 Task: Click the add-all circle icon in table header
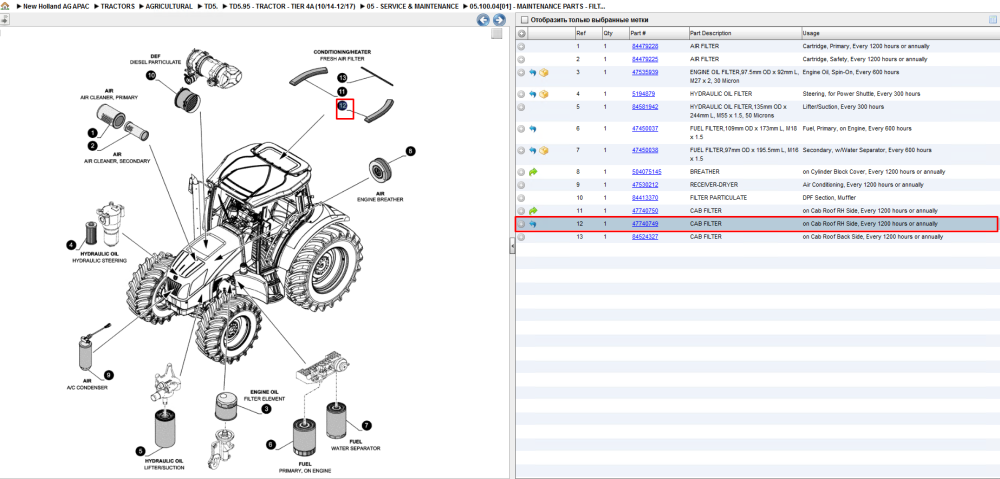522,33
